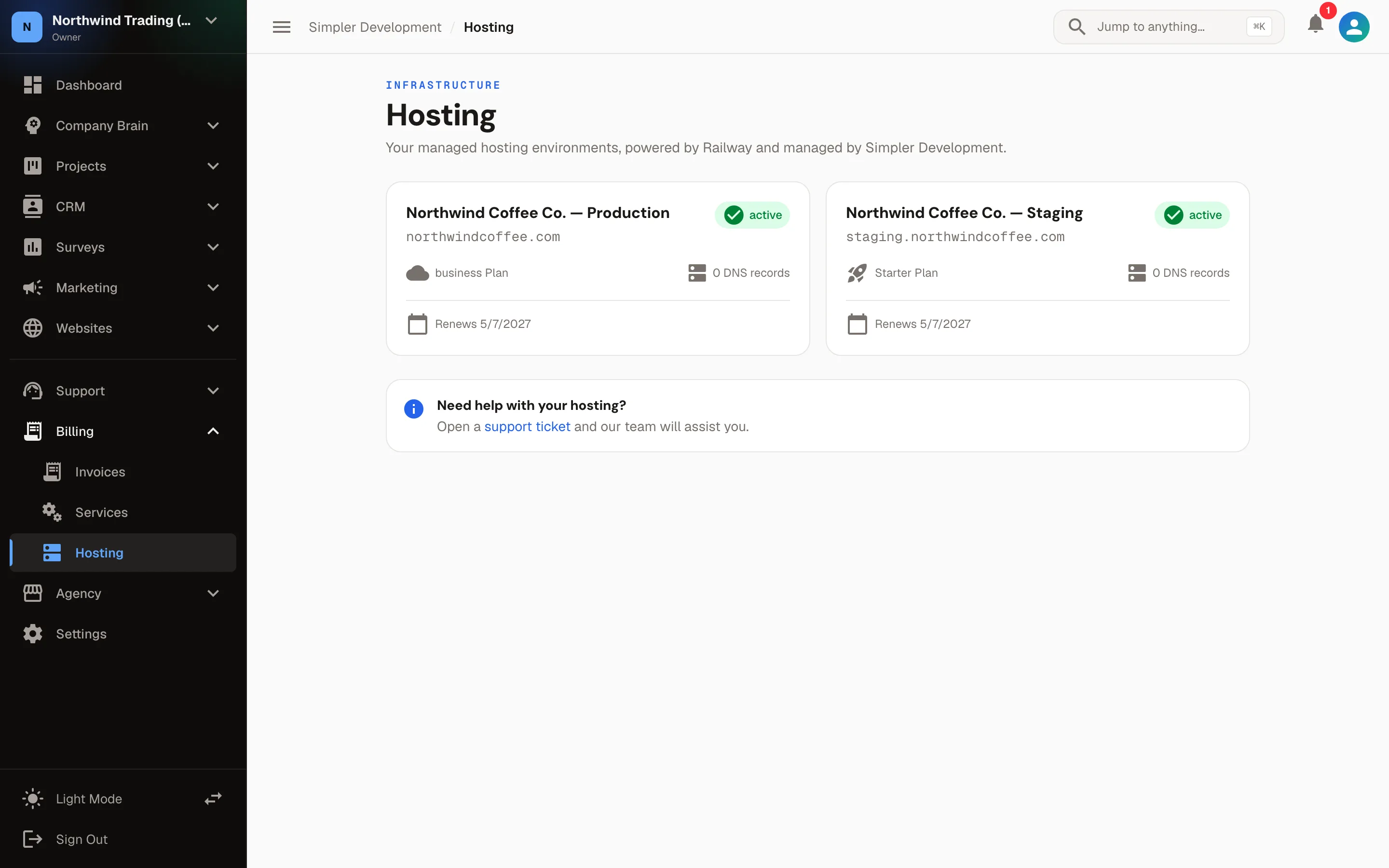
Task: Click the Marketing megaphone icon
Action: tap(33, 287)
